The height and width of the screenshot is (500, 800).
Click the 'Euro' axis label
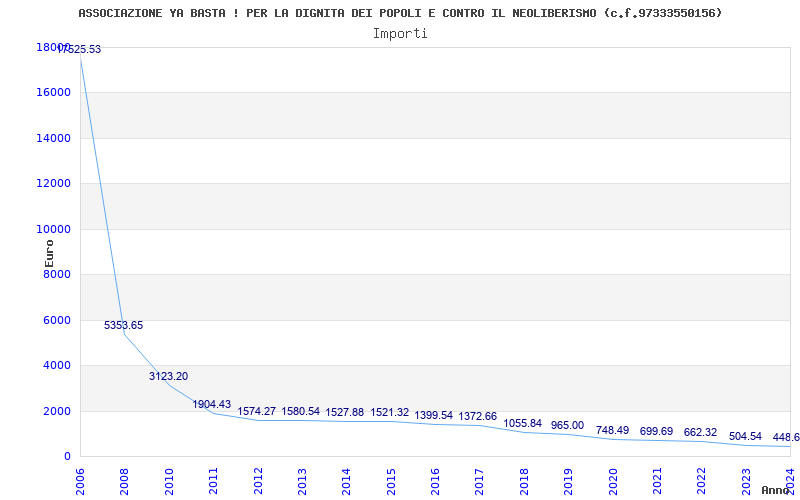(x=49, y=253)
